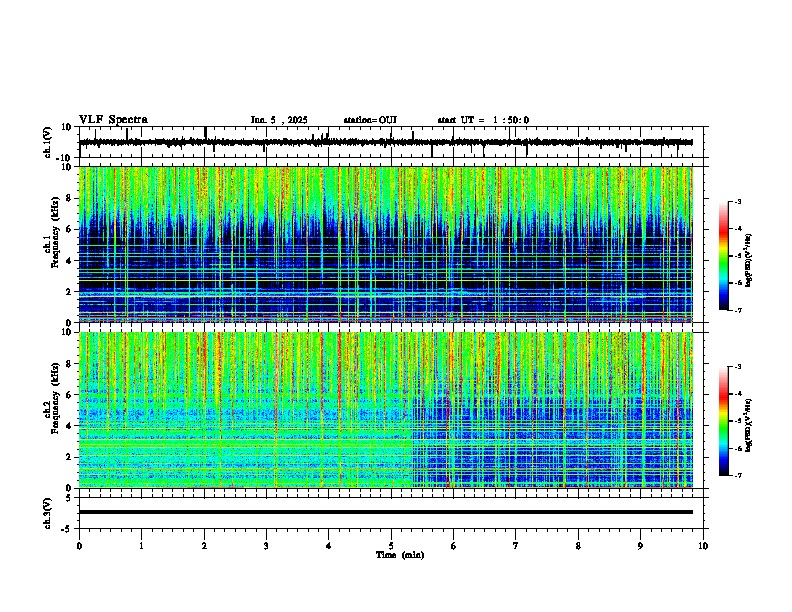Click time axis tick label 7

coord(516,546)
